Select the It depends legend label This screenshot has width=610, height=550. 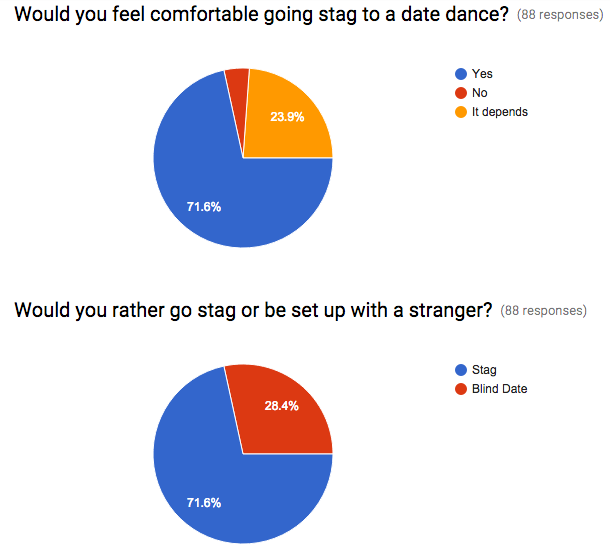tap(500, 112)
